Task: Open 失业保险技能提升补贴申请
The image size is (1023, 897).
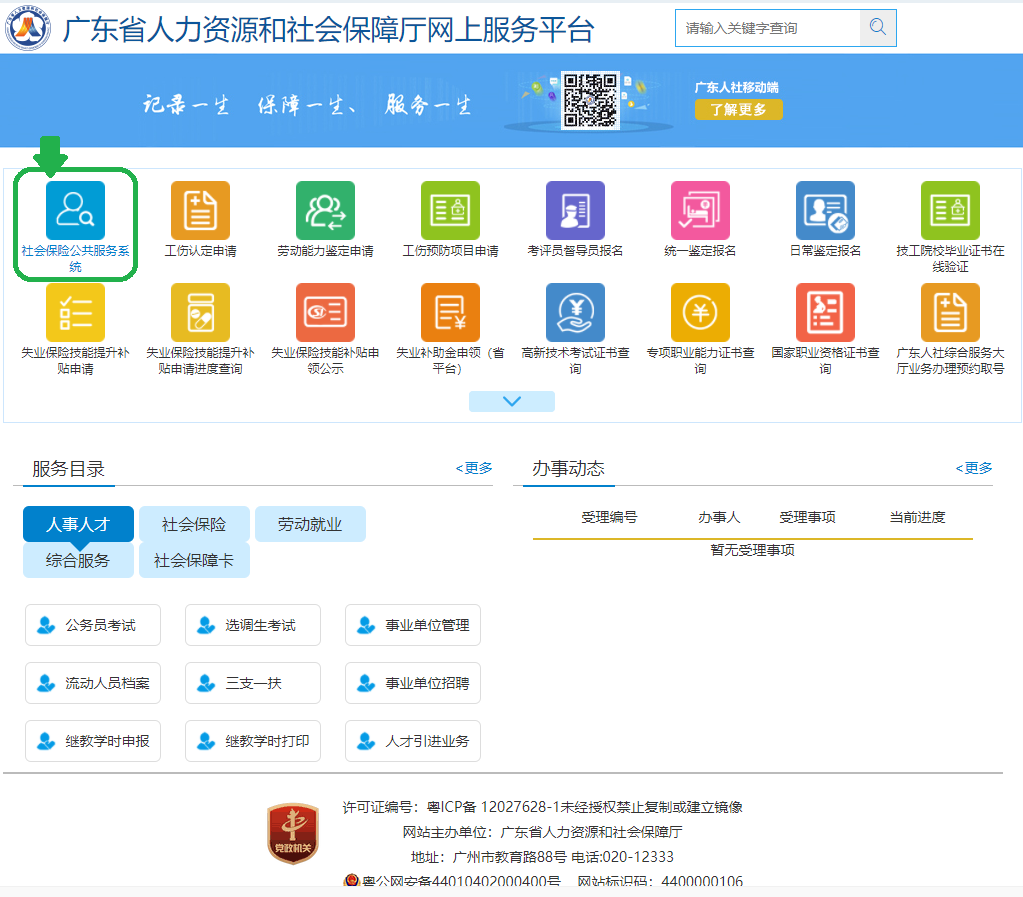Action: [x=75, y=312]
